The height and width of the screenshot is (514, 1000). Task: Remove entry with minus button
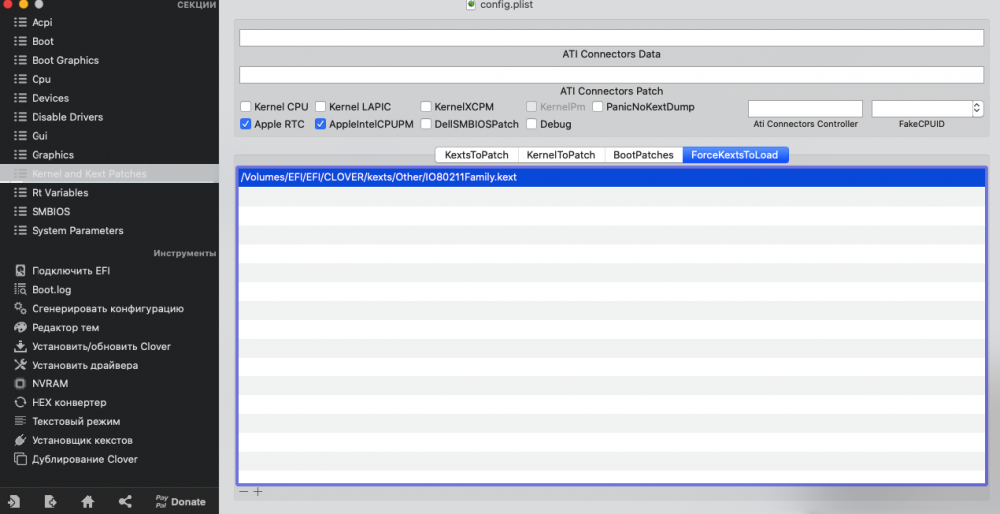click(x=243, y=492)
